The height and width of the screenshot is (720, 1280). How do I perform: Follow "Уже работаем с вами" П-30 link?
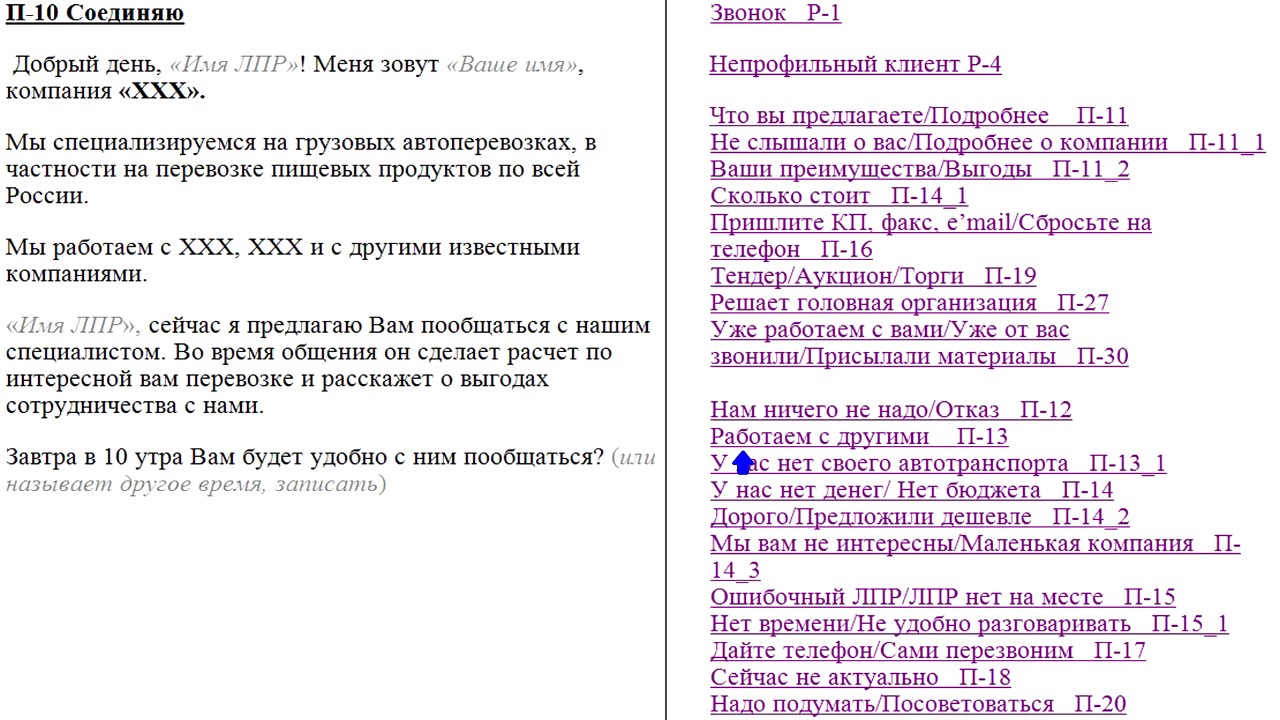coord(919,343)
